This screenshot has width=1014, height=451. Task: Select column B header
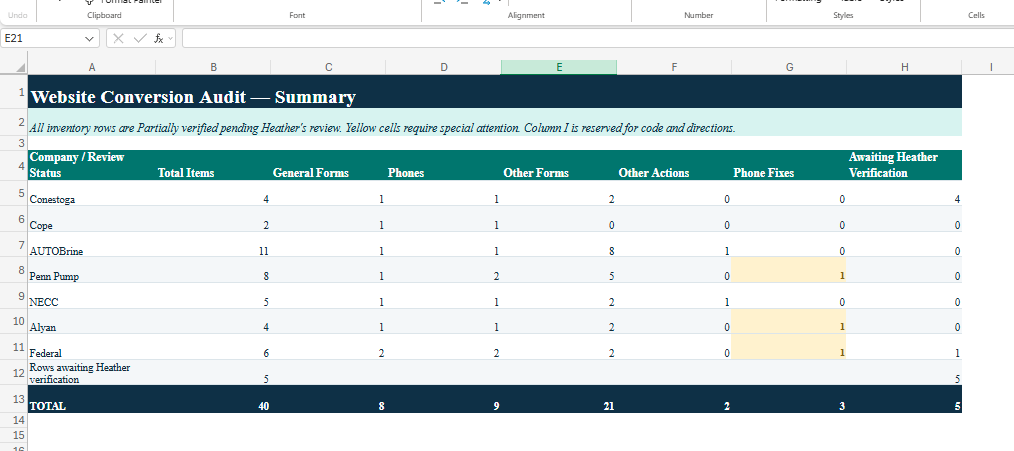[213, 67]
